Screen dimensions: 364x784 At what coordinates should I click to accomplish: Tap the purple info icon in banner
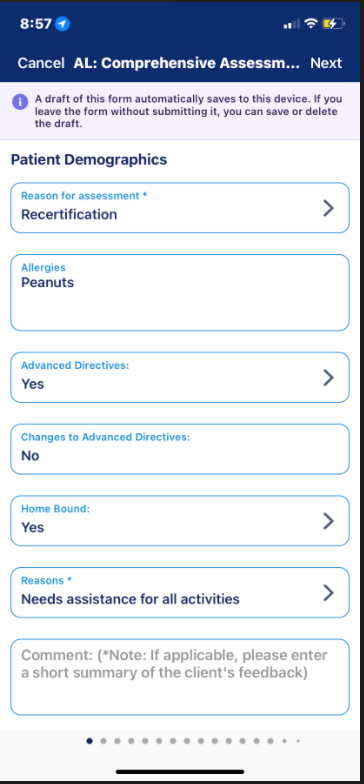coord(20,102)
